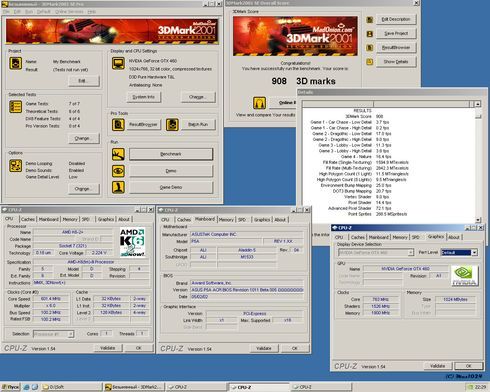Open the D:\Soft taskbar item

(71, 387)
